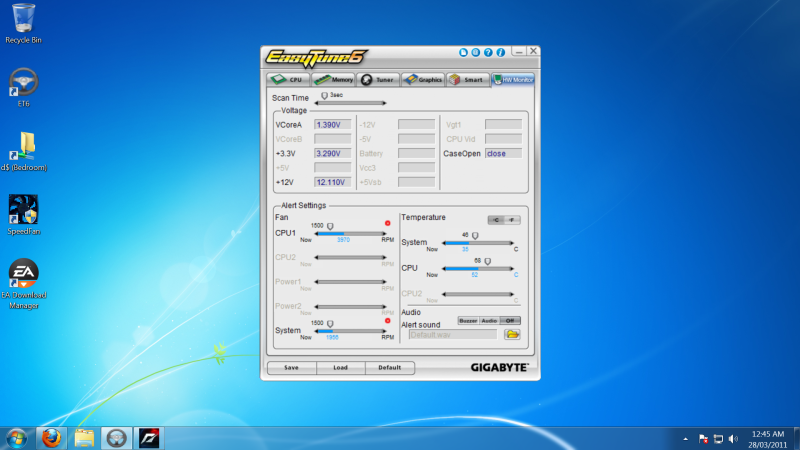Set temperature unit to Fahrenheit
This screenshot has width=800, height=450.
(512, 220)
